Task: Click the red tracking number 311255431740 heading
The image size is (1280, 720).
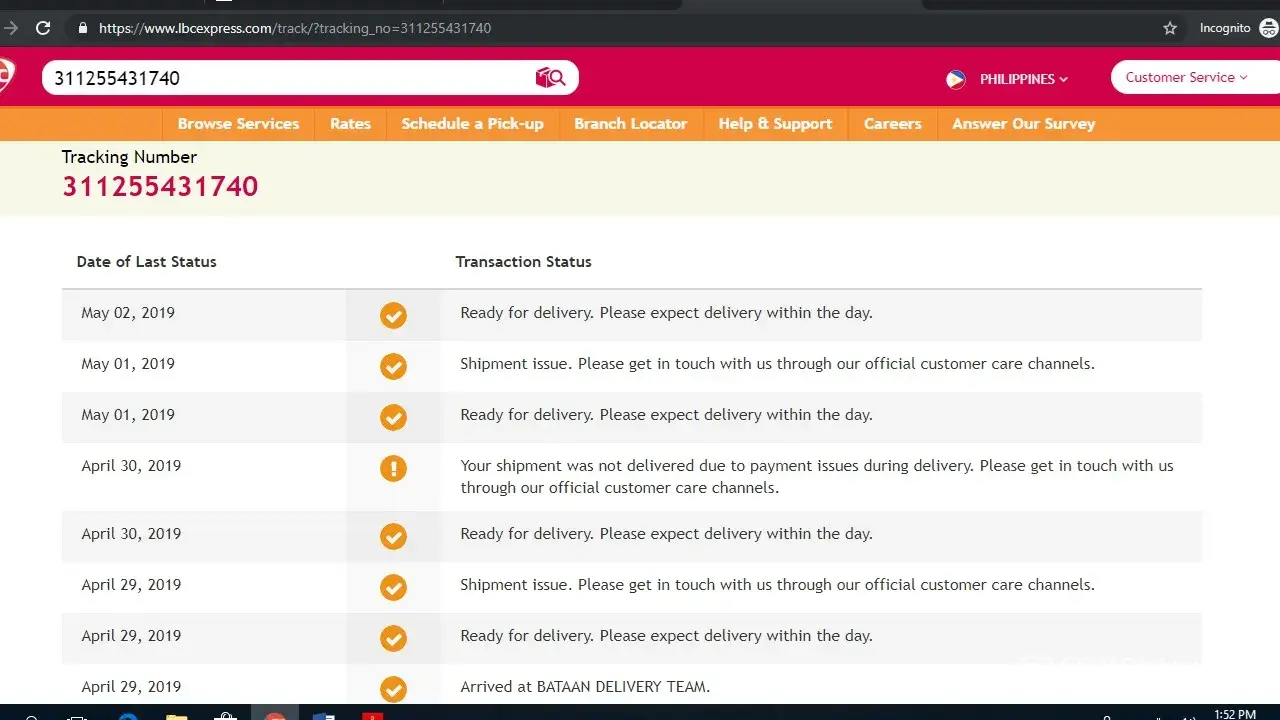Action: (160, 187)
